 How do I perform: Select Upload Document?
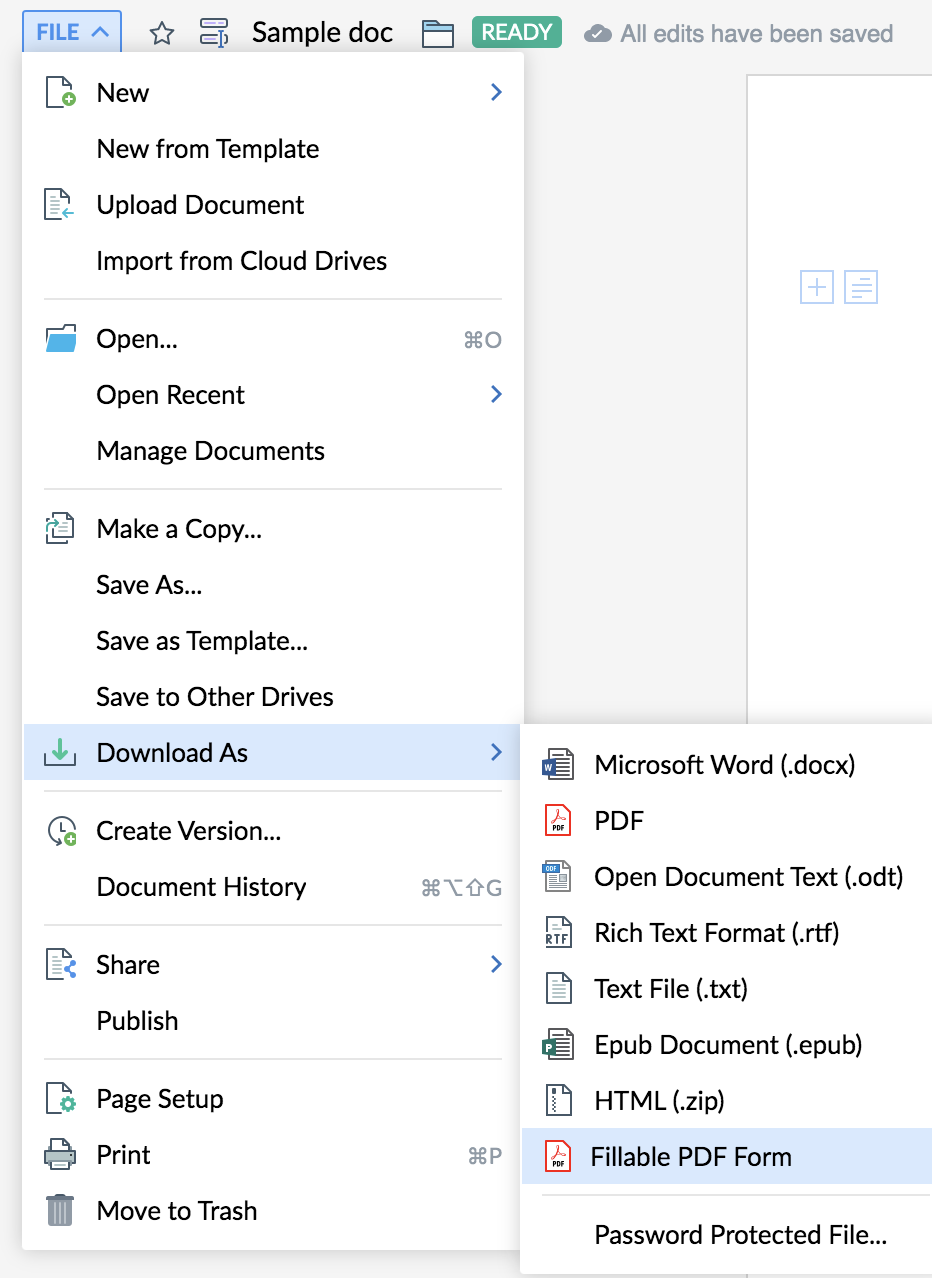coord(200,205)
